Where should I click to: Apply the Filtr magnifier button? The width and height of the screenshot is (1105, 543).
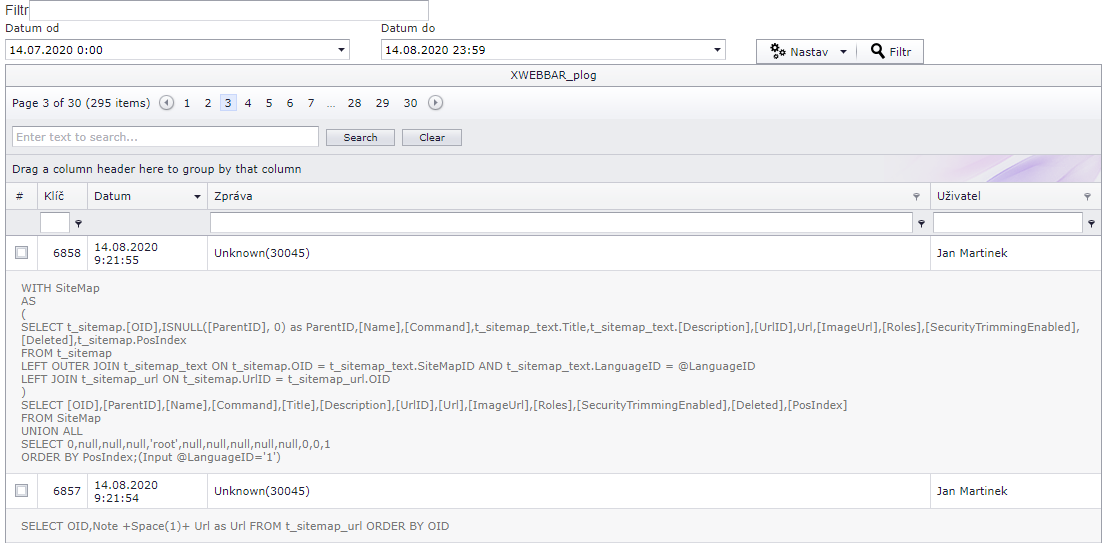pyautogui.click(x=891, y=52)
